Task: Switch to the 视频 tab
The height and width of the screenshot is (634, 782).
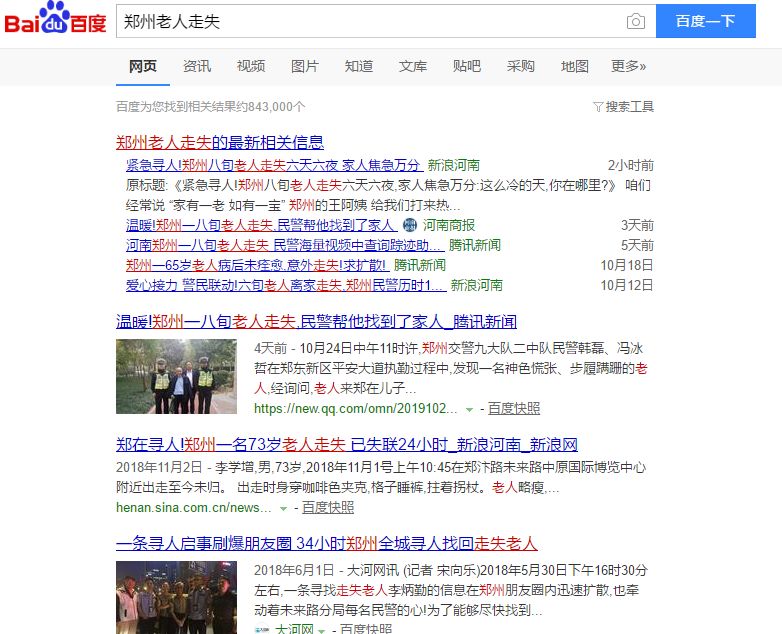Action: pyautogui.click(x=250, y=66)
